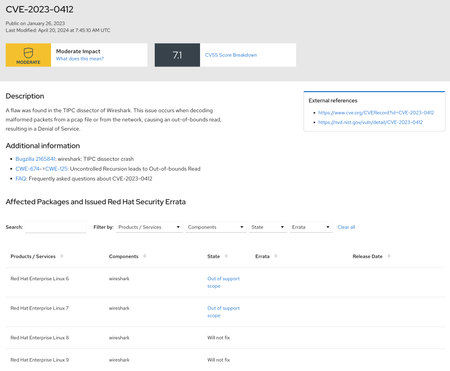The width and height of the screenshot is (450, 371).
Task: Open the CWE-674 link
Action: coord(28,169)
